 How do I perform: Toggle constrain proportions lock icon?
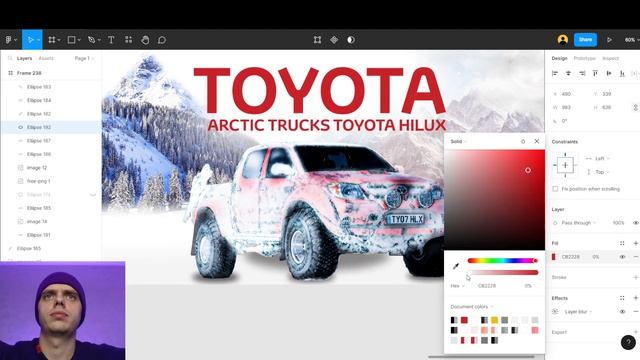point(635,107)
